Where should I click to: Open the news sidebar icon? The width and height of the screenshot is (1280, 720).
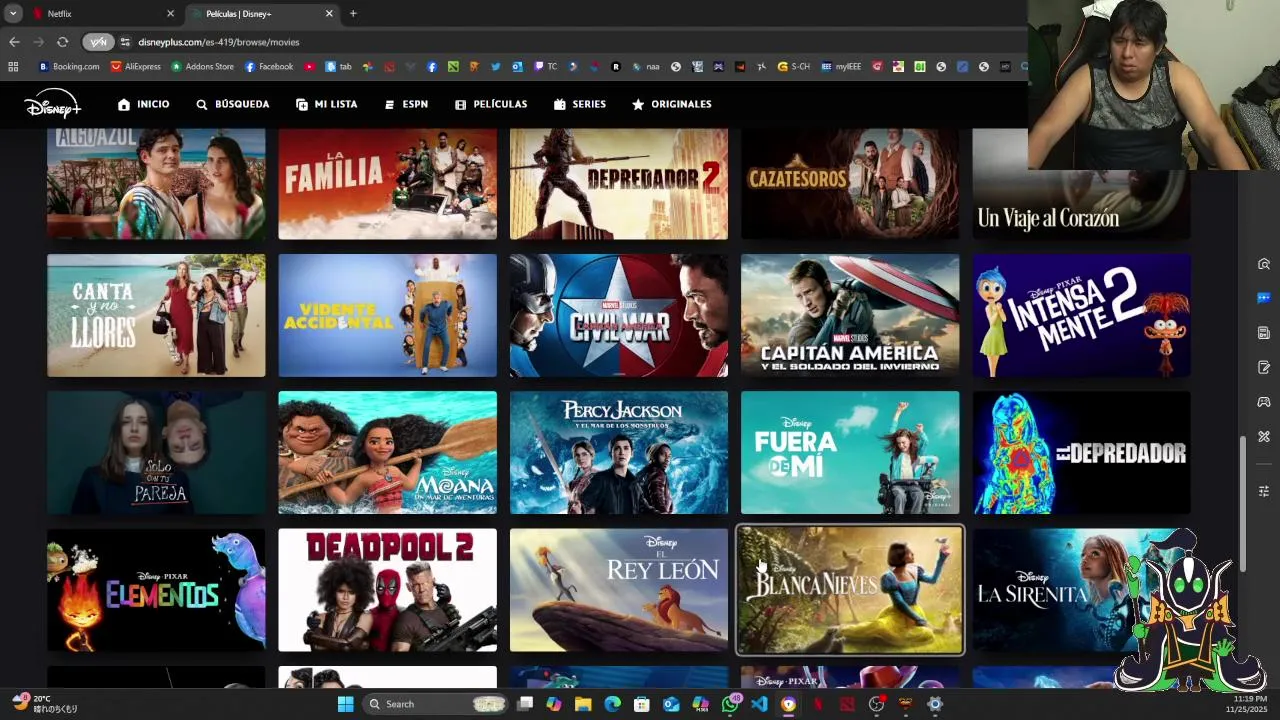(x=1264, y=333)
